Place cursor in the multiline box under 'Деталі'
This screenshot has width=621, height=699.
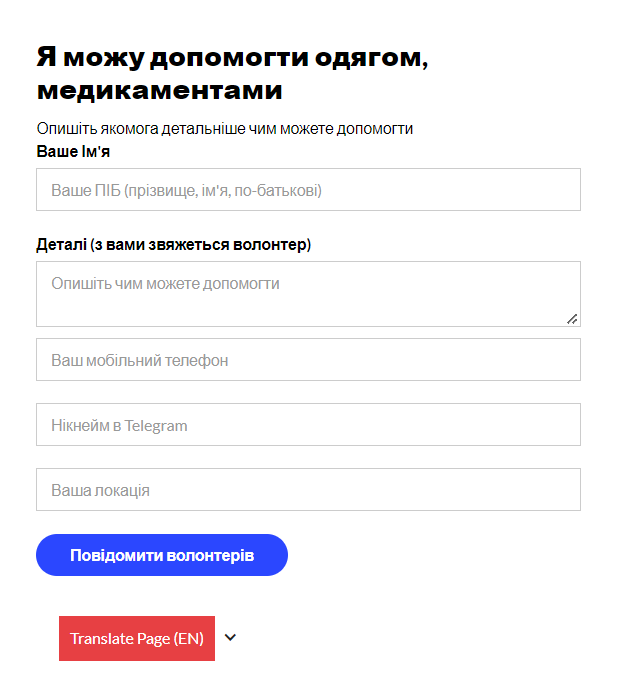click(x=308, y=294)
